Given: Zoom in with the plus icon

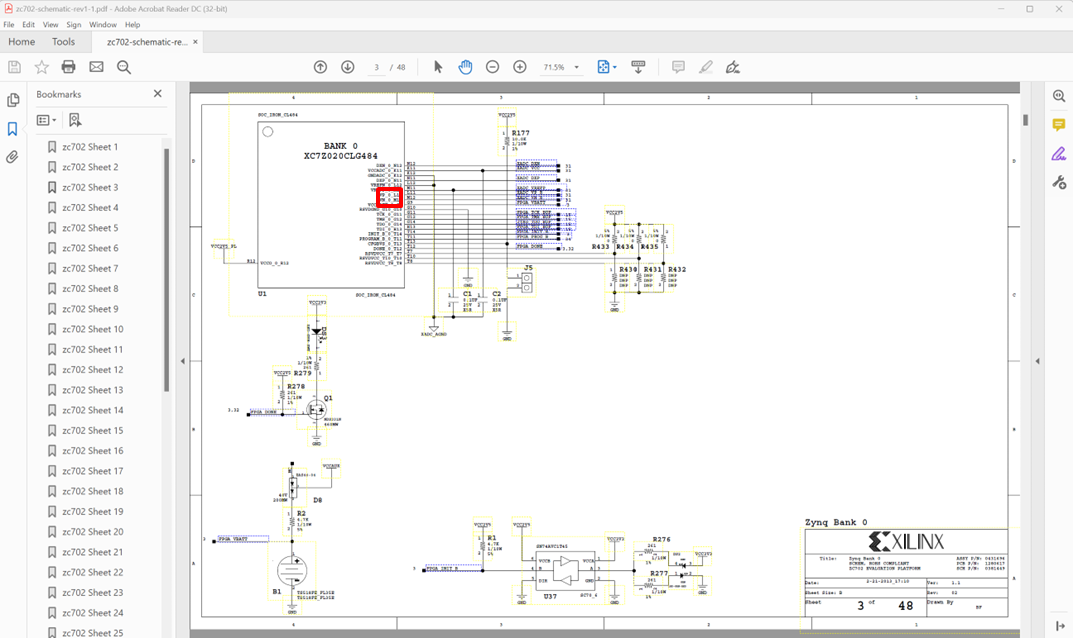Looking at the screenshot, I should [520, 67].
